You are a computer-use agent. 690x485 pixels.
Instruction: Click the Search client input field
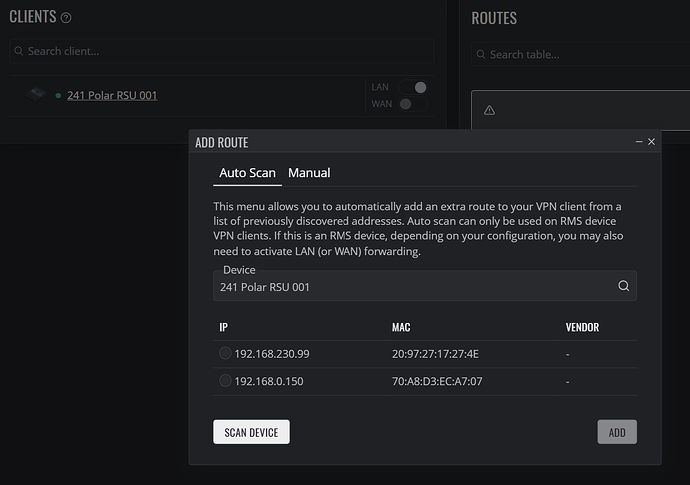click(222, 51)
